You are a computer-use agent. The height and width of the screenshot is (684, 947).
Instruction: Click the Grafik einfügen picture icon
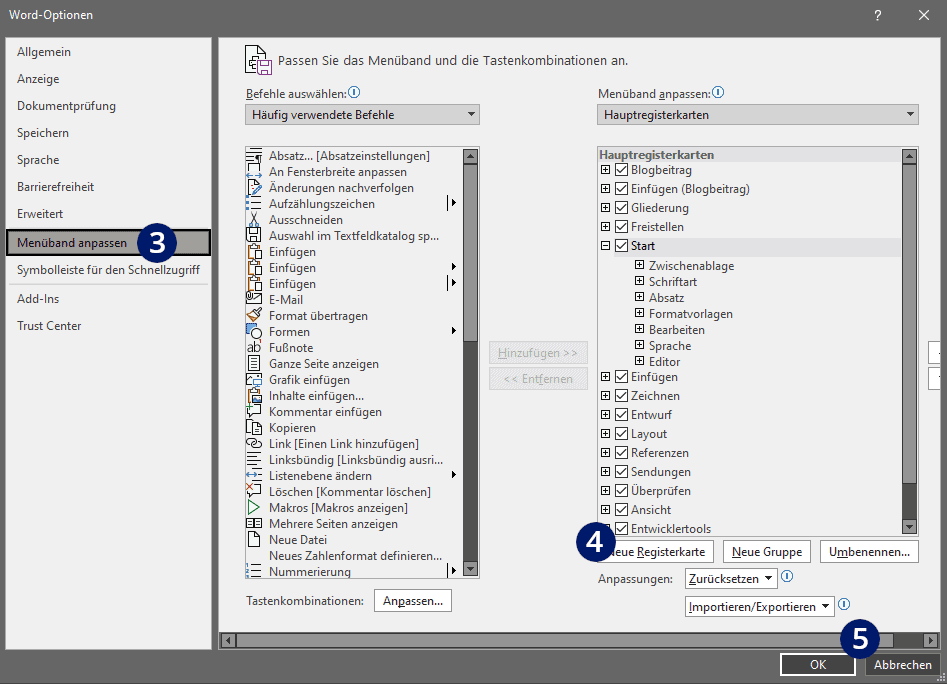tap(254, 380)
